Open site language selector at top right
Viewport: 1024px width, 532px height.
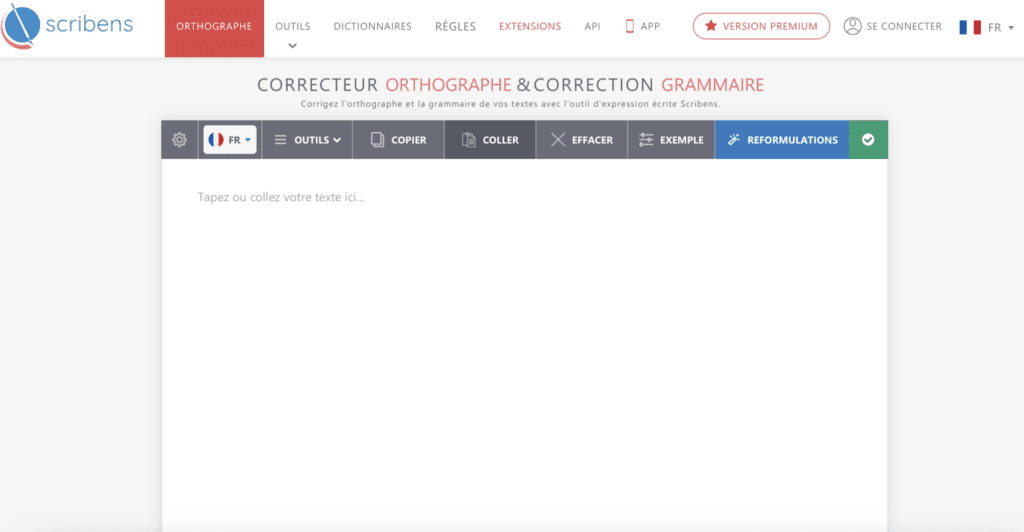pyautogui.click(x=983, y=27)
